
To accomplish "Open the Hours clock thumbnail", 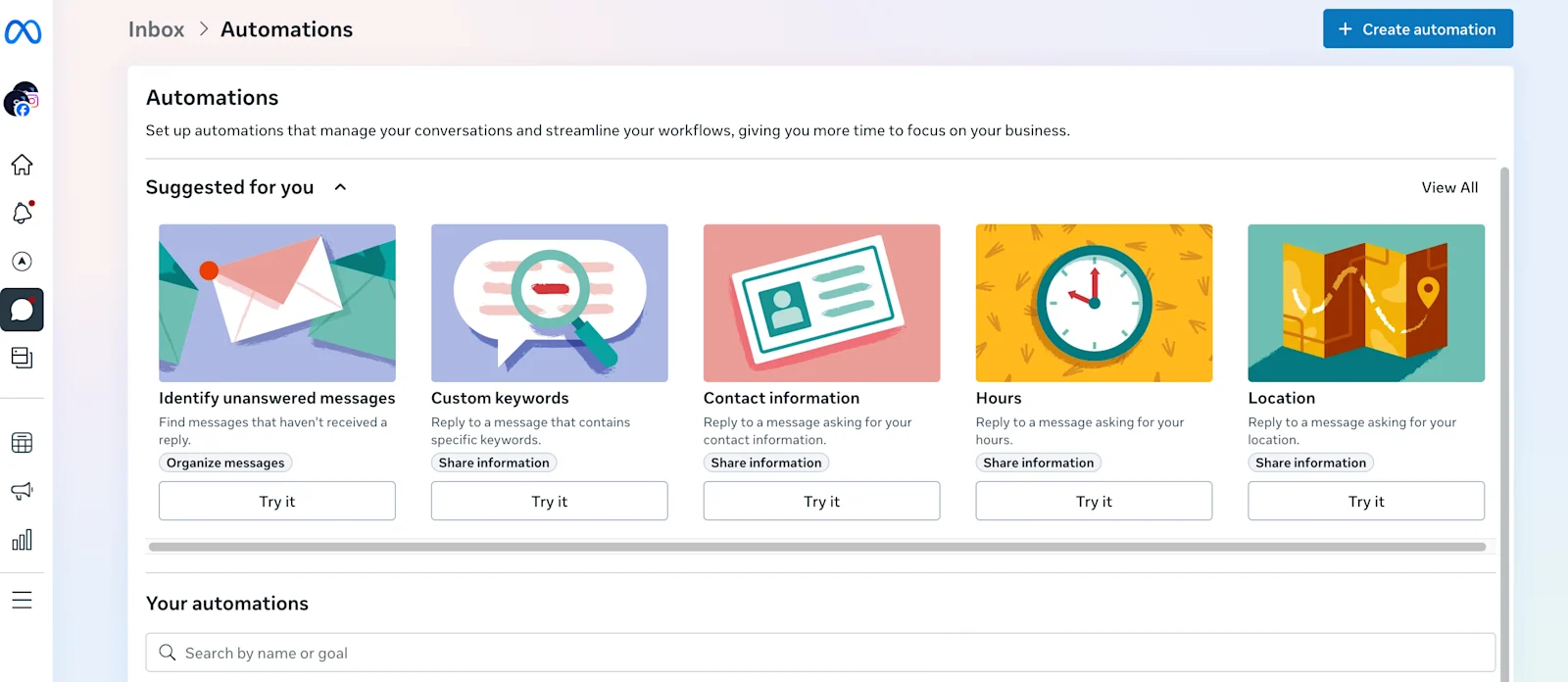I will pos(1094,303).
